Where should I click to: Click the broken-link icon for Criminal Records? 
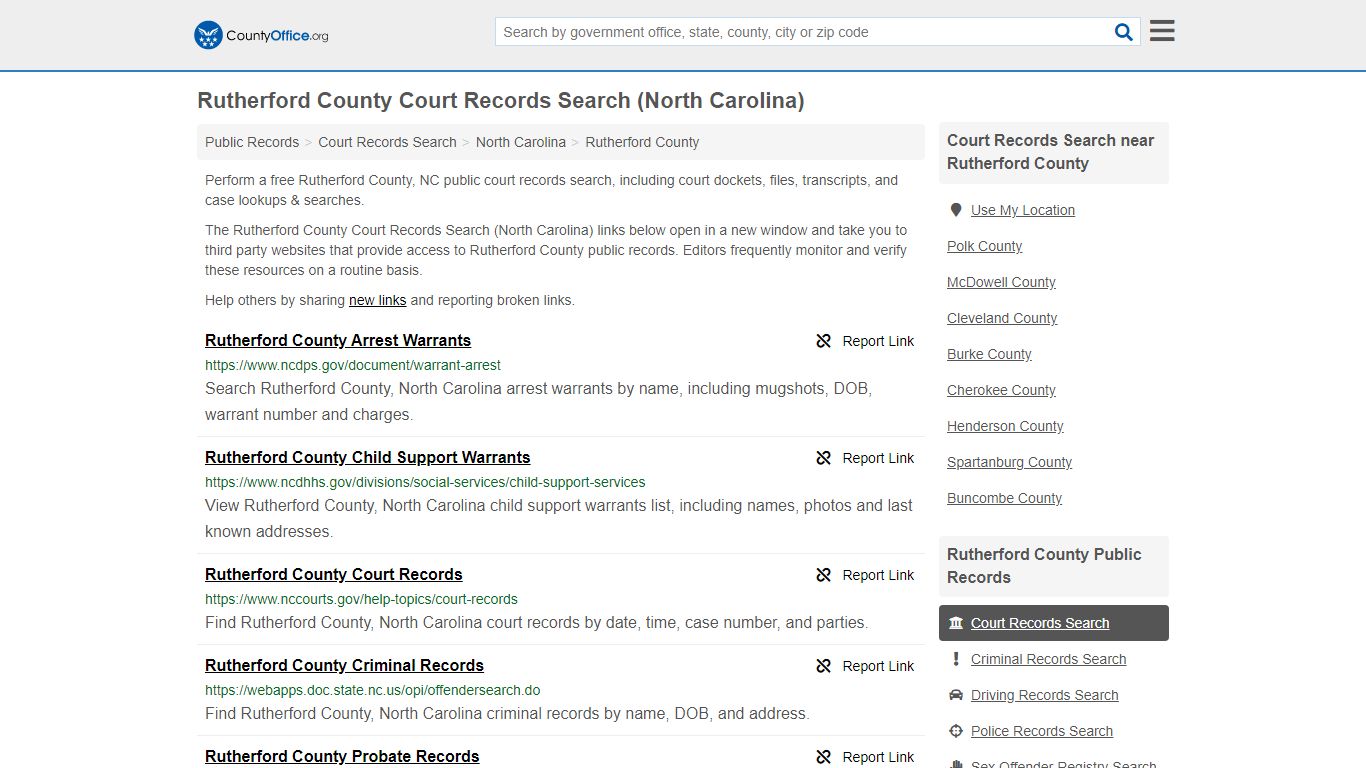824,666
